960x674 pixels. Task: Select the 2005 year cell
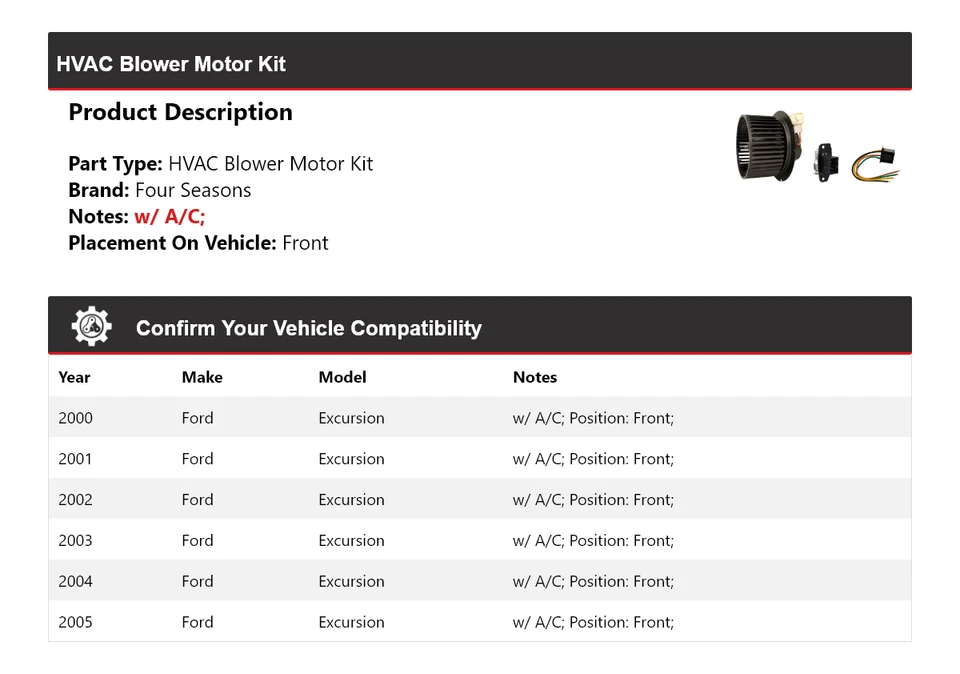click(x=75, y=622)
